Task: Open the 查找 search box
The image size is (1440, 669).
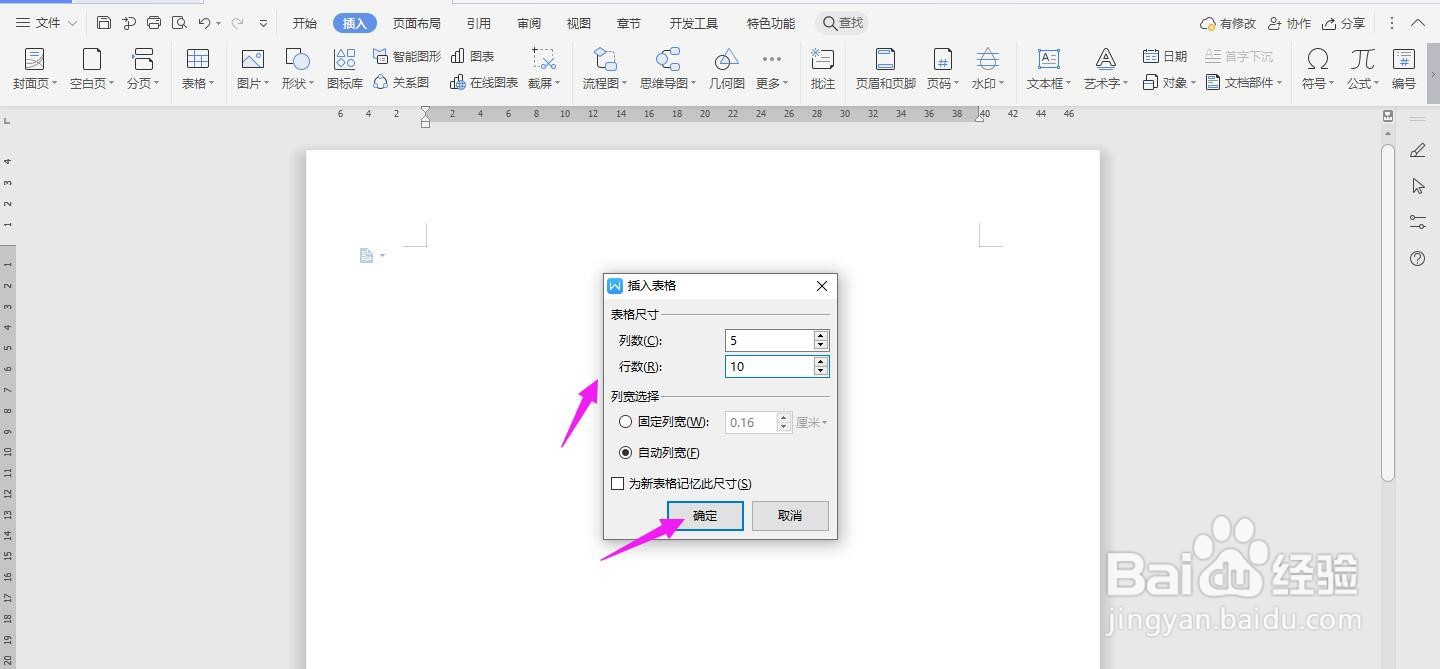Action: [x=843, y=23]
